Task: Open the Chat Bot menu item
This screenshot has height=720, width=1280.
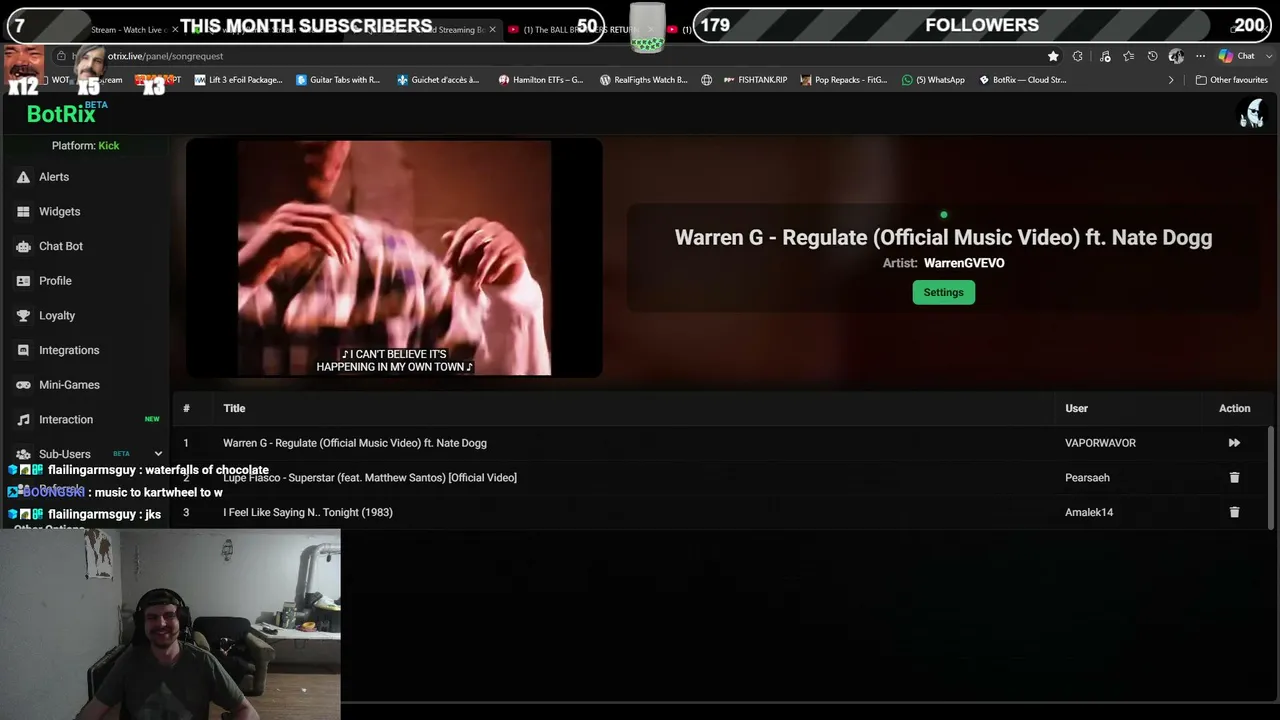Action: tap(61, 246)
